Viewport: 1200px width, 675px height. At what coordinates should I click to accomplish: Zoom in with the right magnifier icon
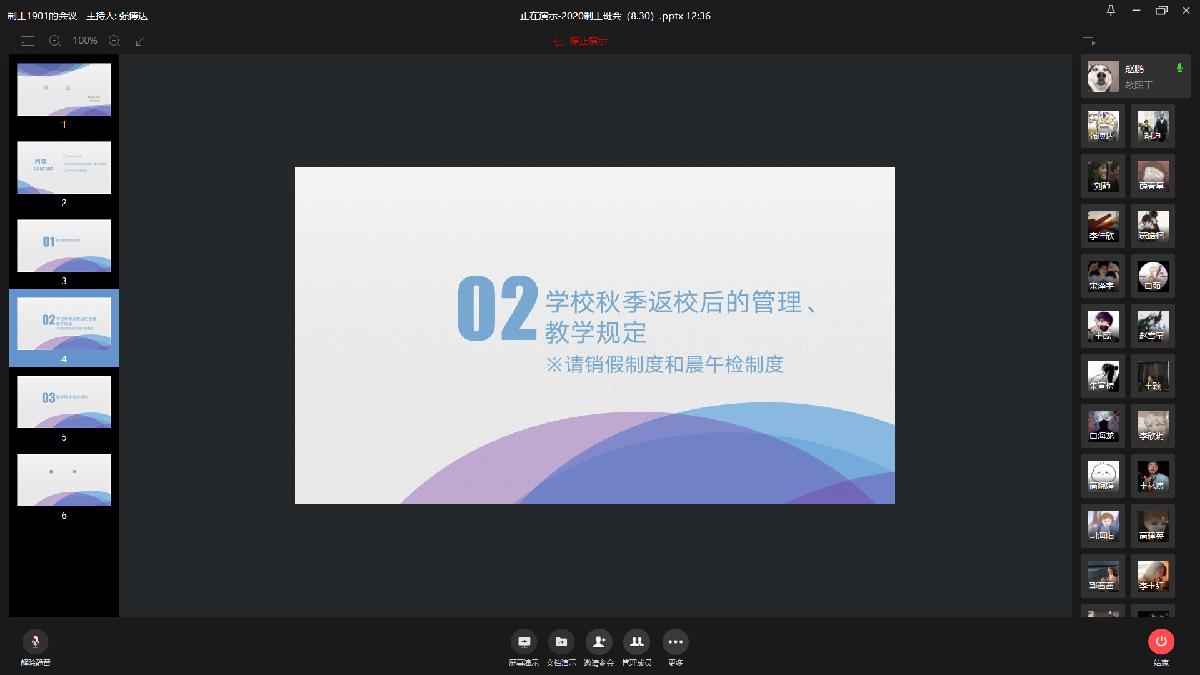tap(114, 41)
